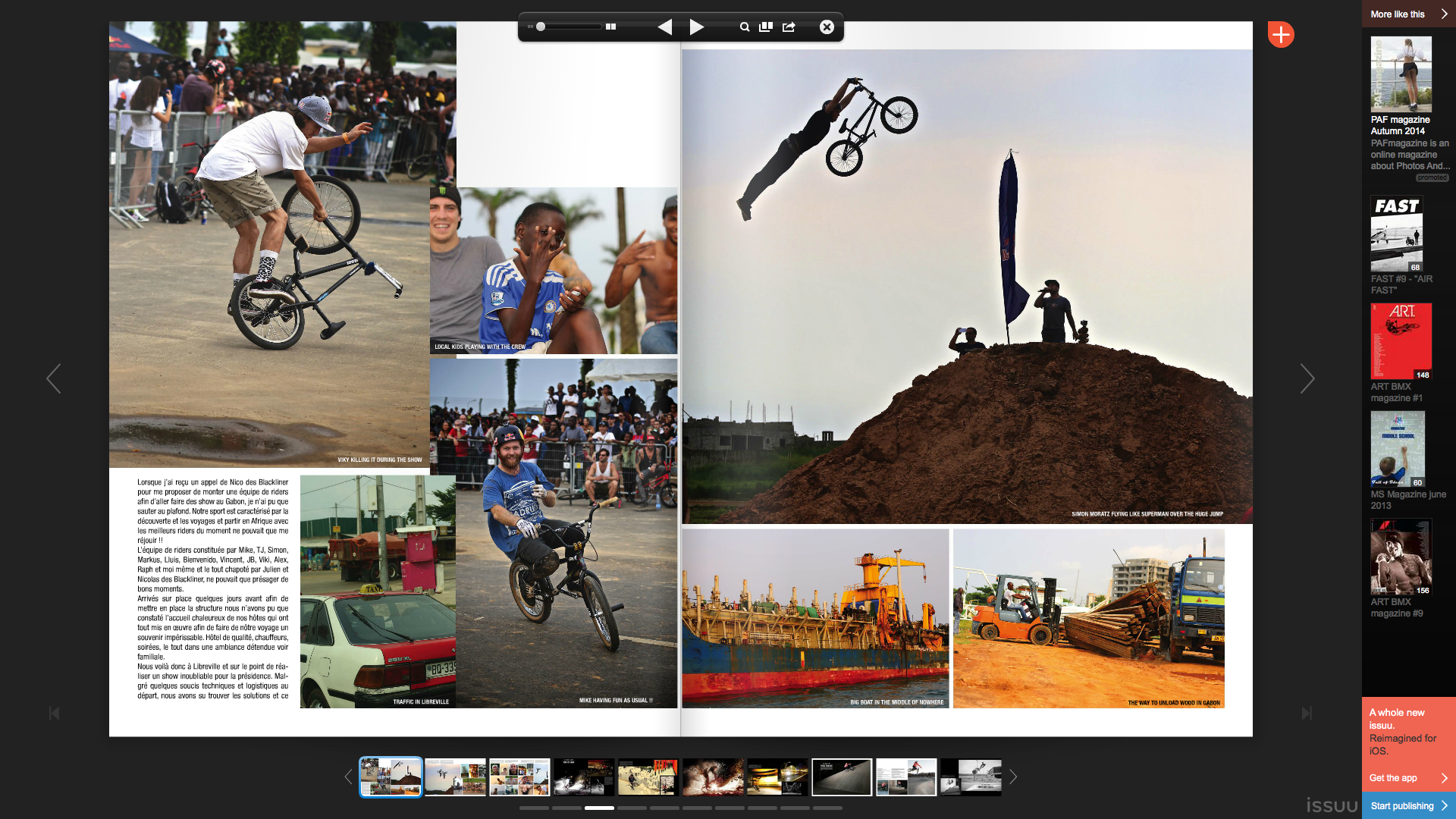
Task: Click the zoom slider handle
Action: point(541,27)
